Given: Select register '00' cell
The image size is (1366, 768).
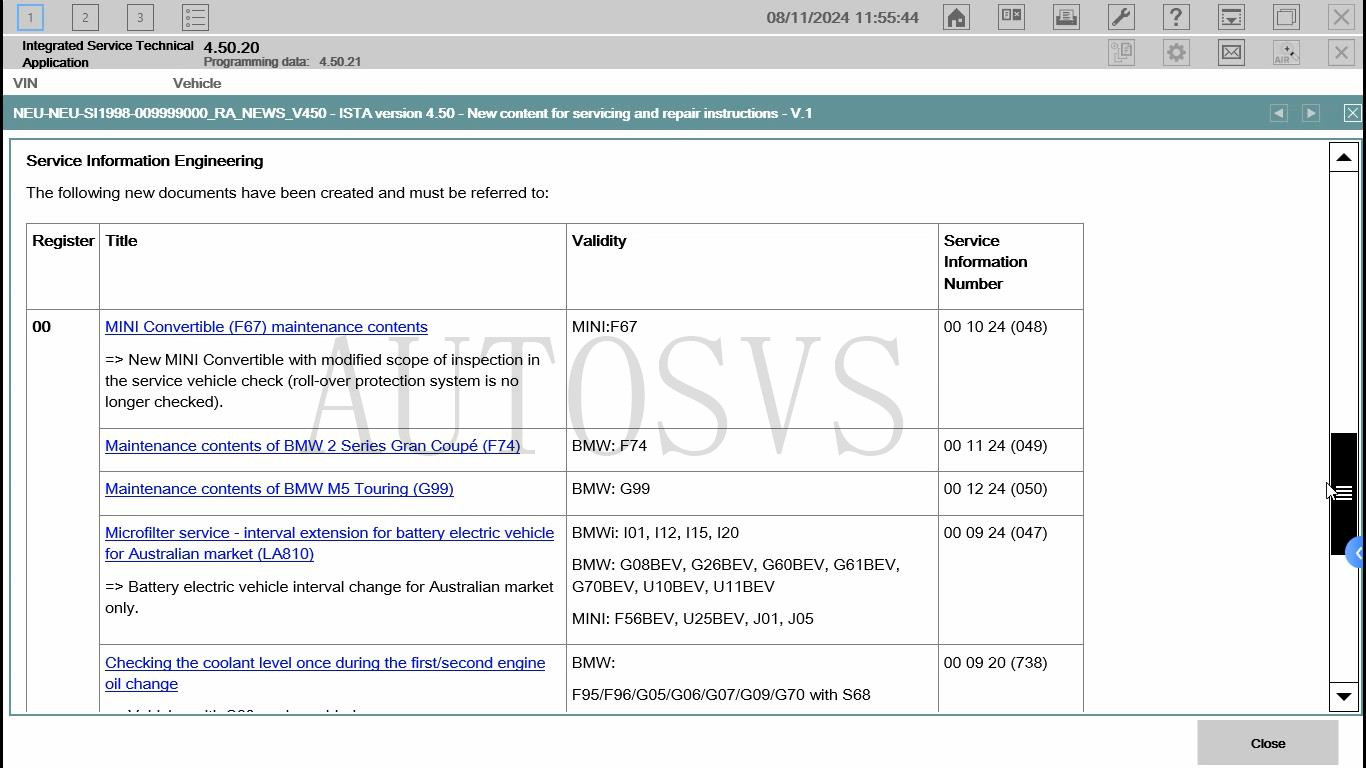Looking at the screenshot, I should 63,511.
